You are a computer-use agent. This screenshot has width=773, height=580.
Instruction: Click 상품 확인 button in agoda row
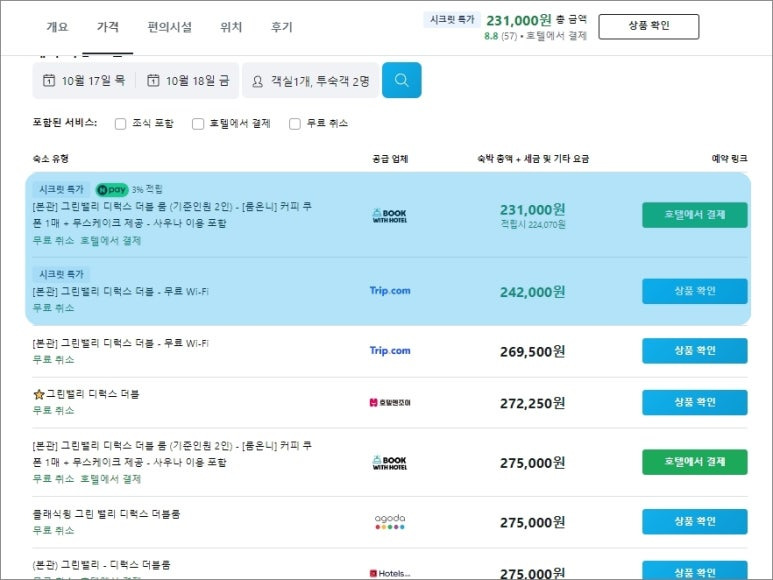point(695,522)
